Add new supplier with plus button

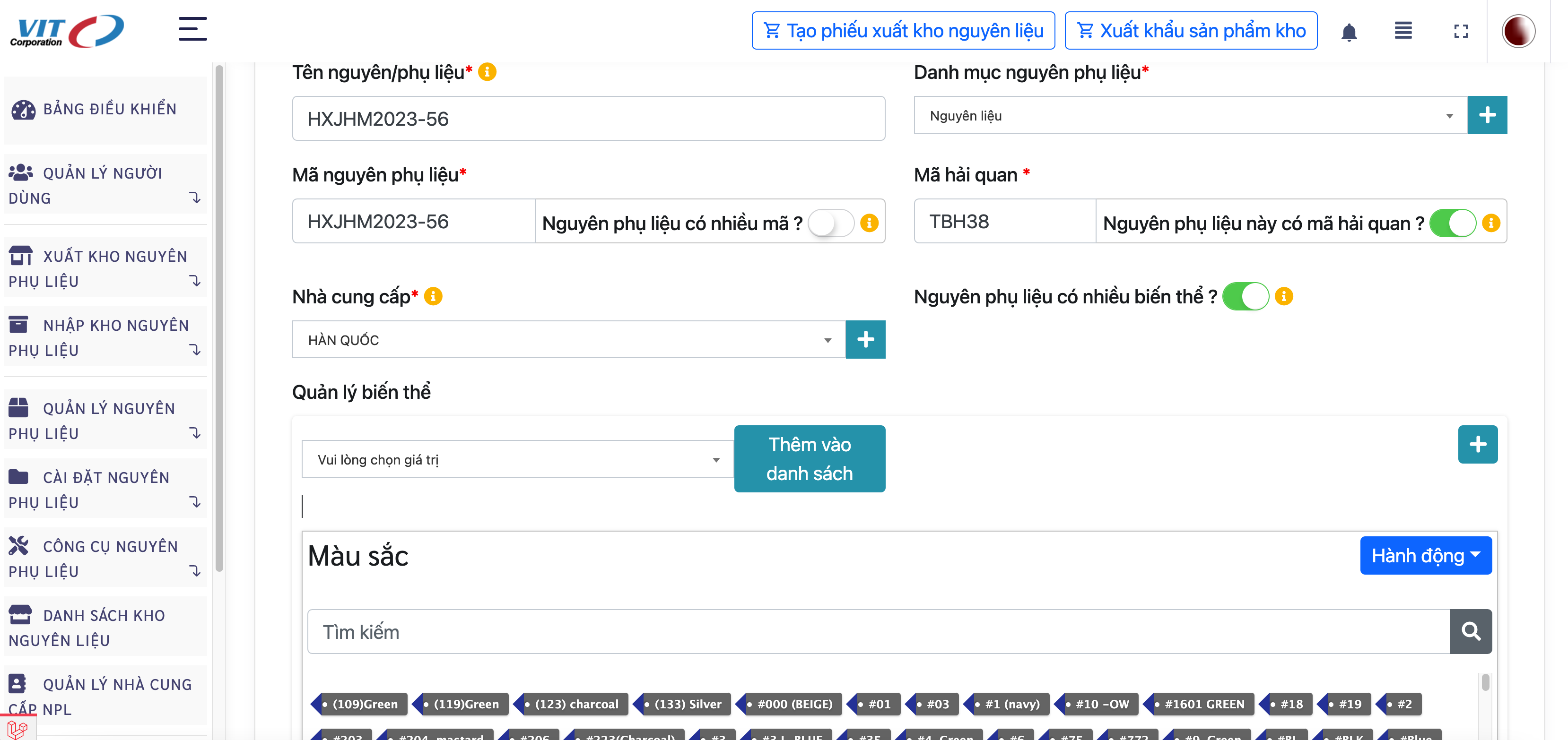tap(865, 339)
